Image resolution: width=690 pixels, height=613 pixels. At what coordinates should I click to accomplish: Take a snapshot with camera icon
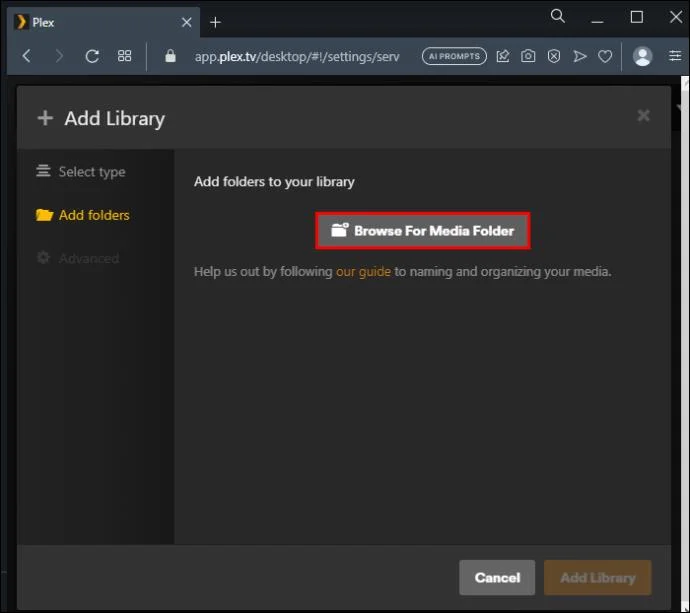pyautogui.click(x=528, y=56)
